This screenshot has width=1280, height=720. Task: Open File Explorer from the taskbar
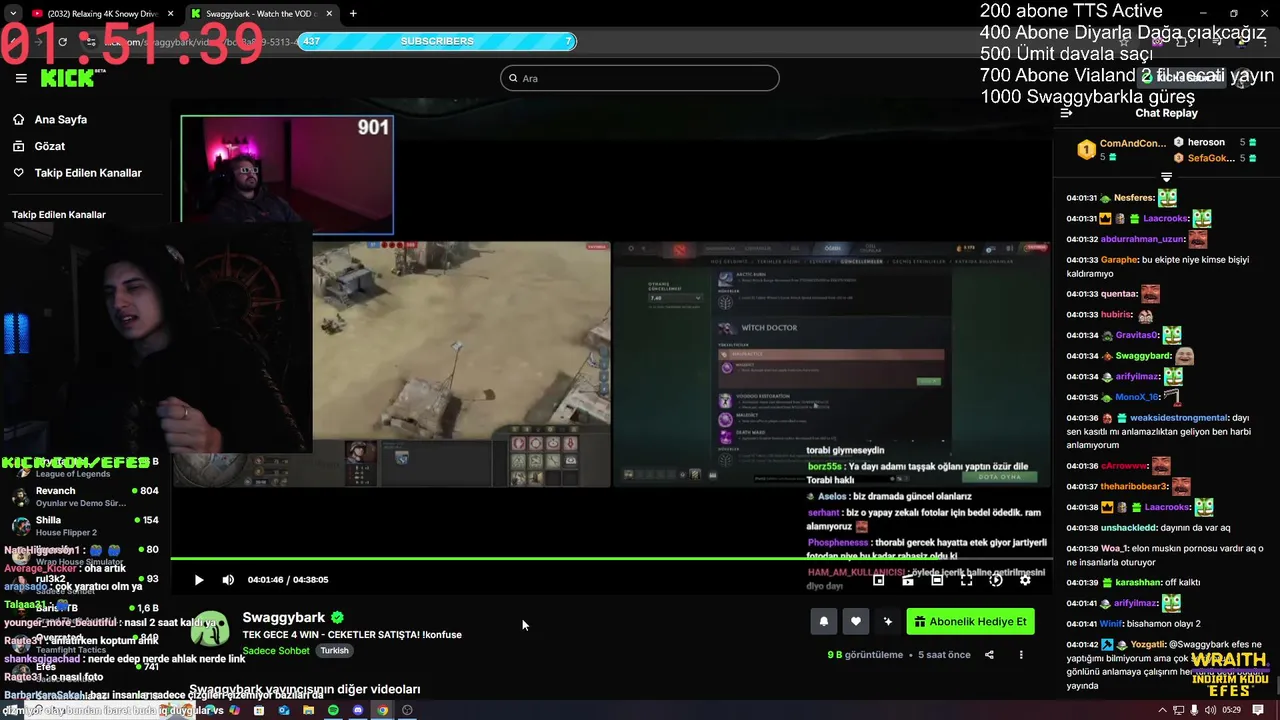click(308, 710)
